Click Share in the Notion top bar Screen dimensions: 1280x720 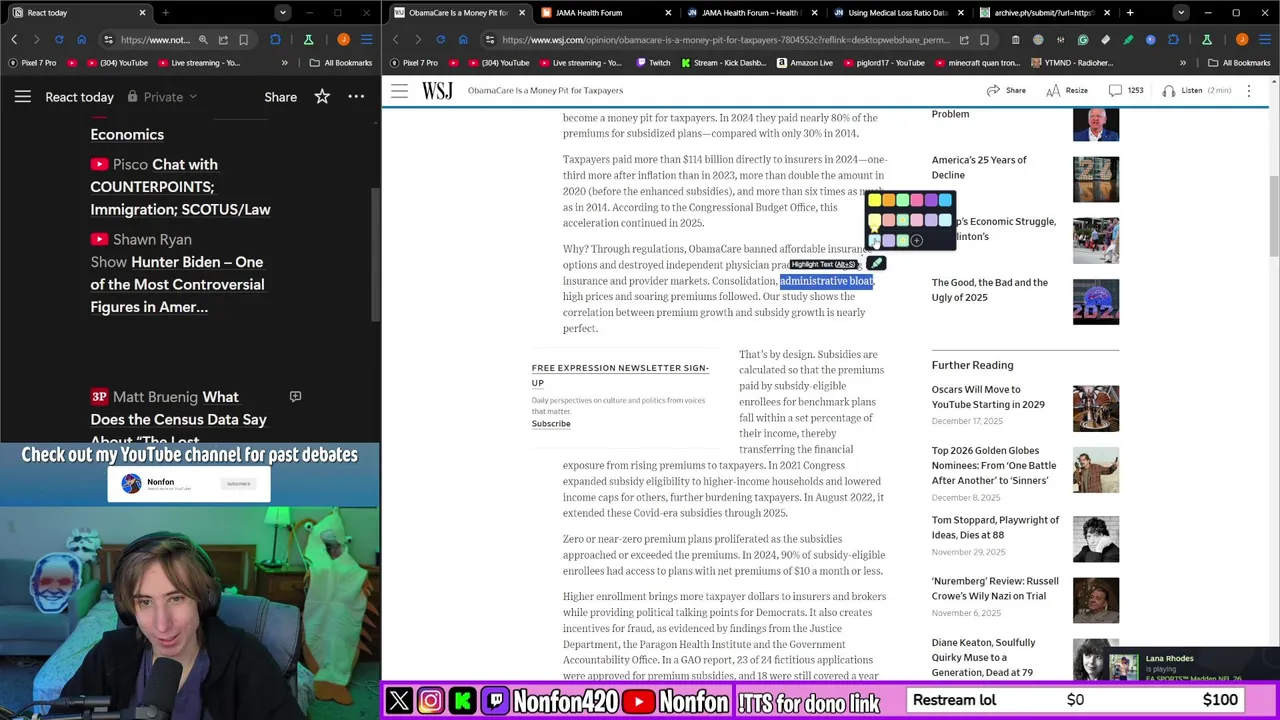280,97
